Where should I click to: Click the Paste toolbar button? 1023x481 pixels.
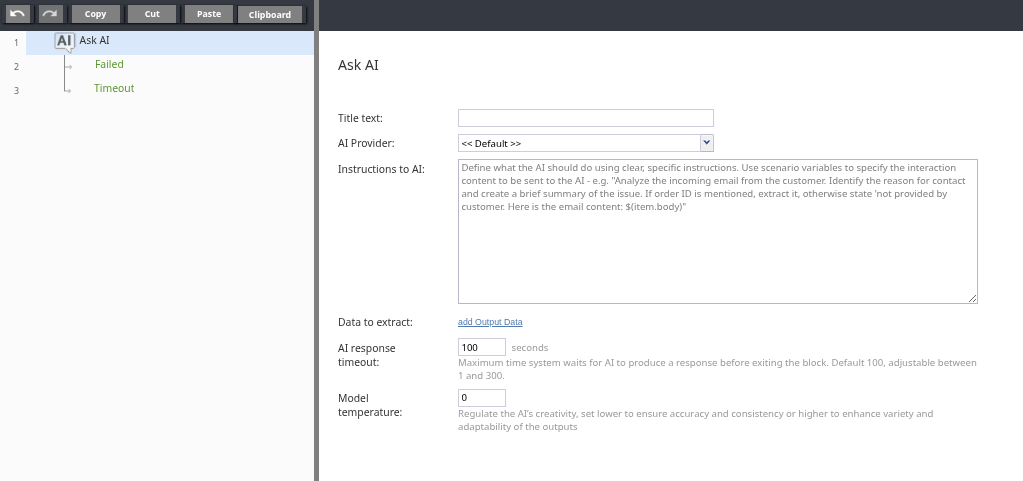click(209, 14)
